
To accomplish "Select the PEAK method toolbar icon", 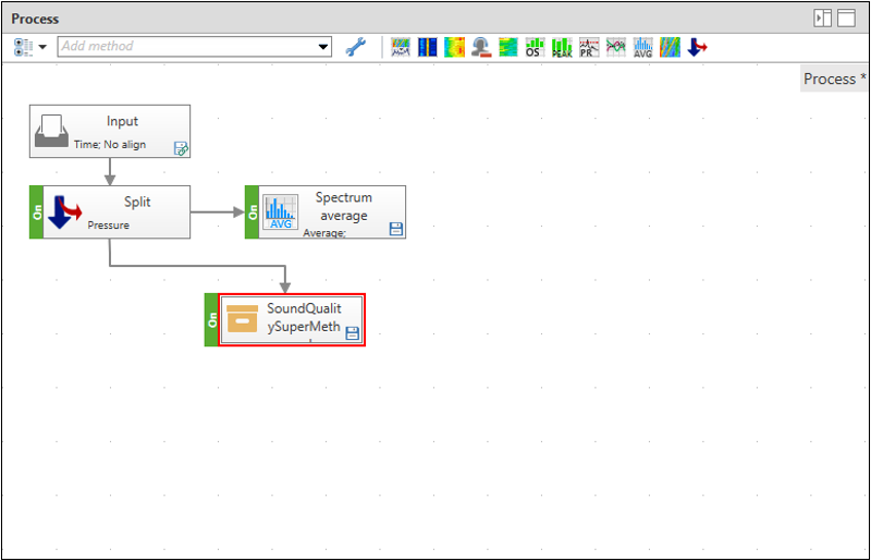I will [563, 46].
